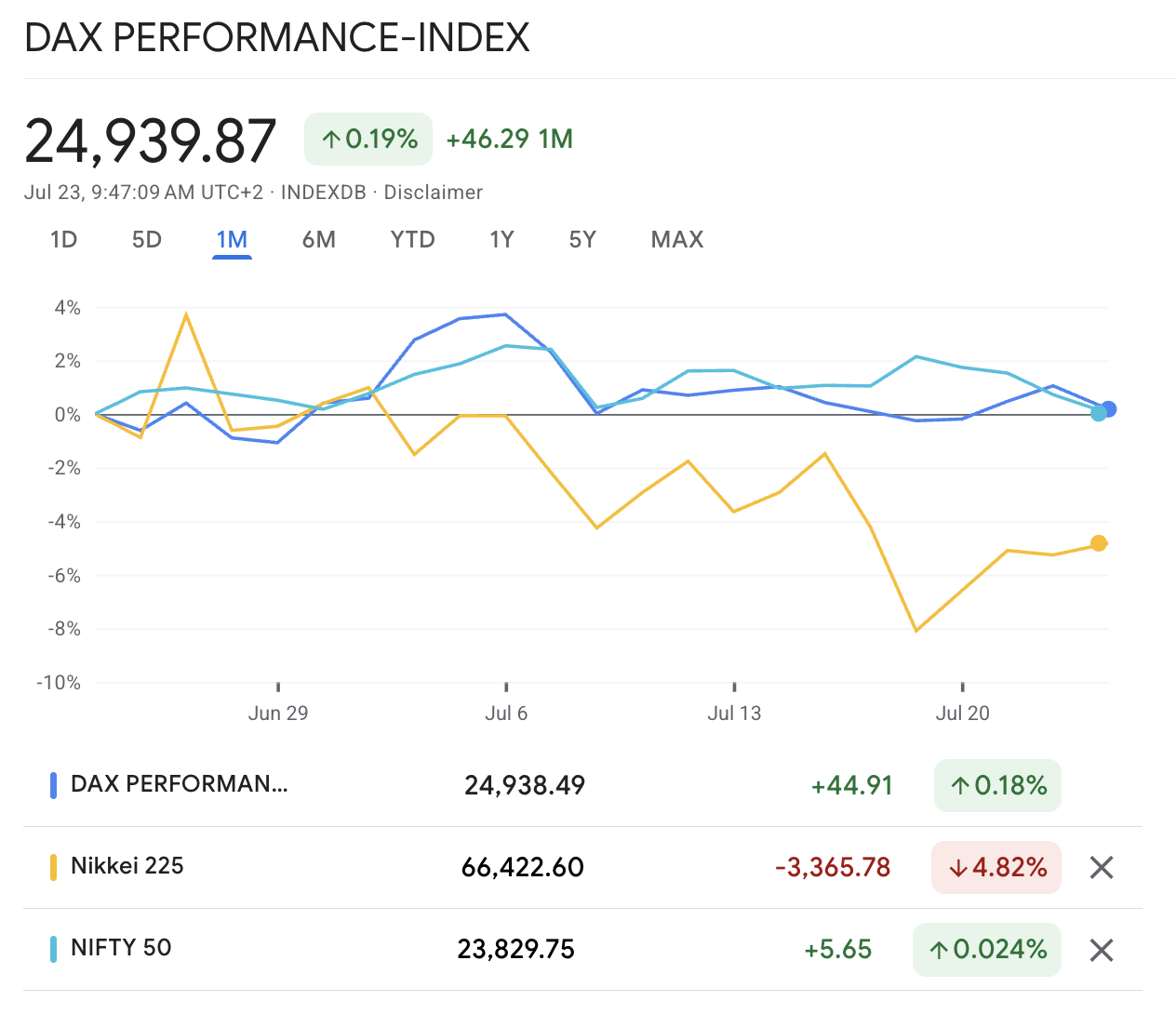This screenshot has height=1014, width=1176.
Task: Remove Nikkei 225 comparison with X
Action: point(1102,868)
